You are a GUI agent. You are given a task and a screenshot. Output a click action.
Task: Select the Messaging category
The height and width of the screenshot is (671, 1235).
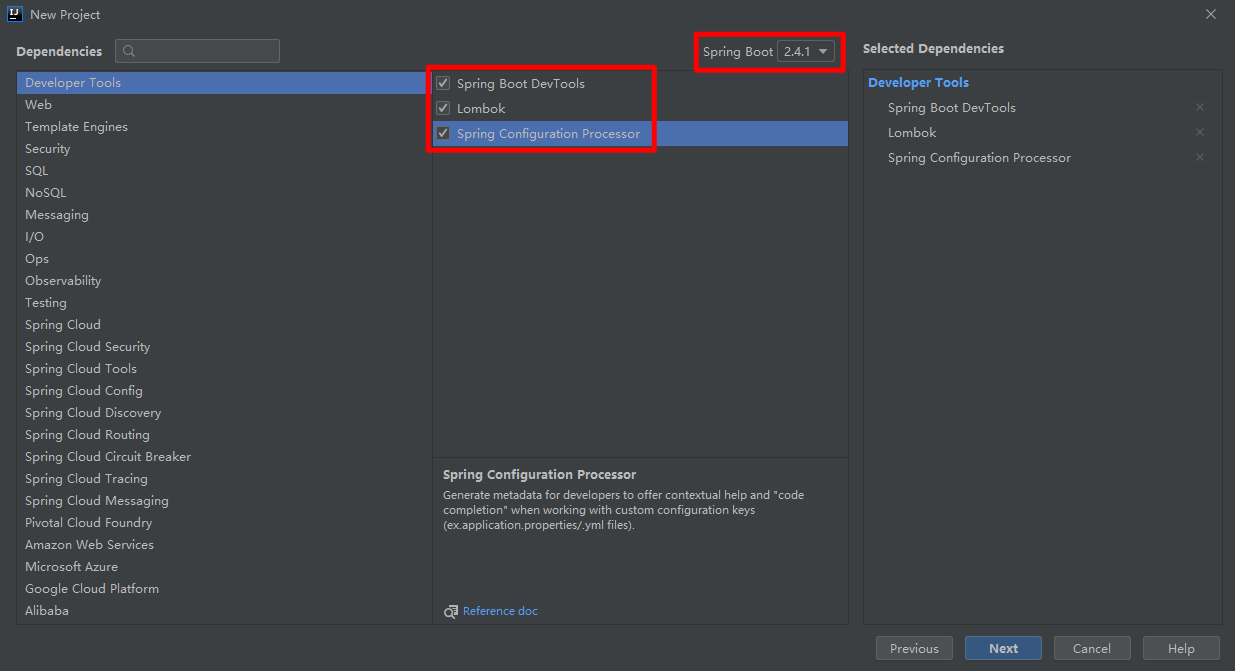pos(222,215)
